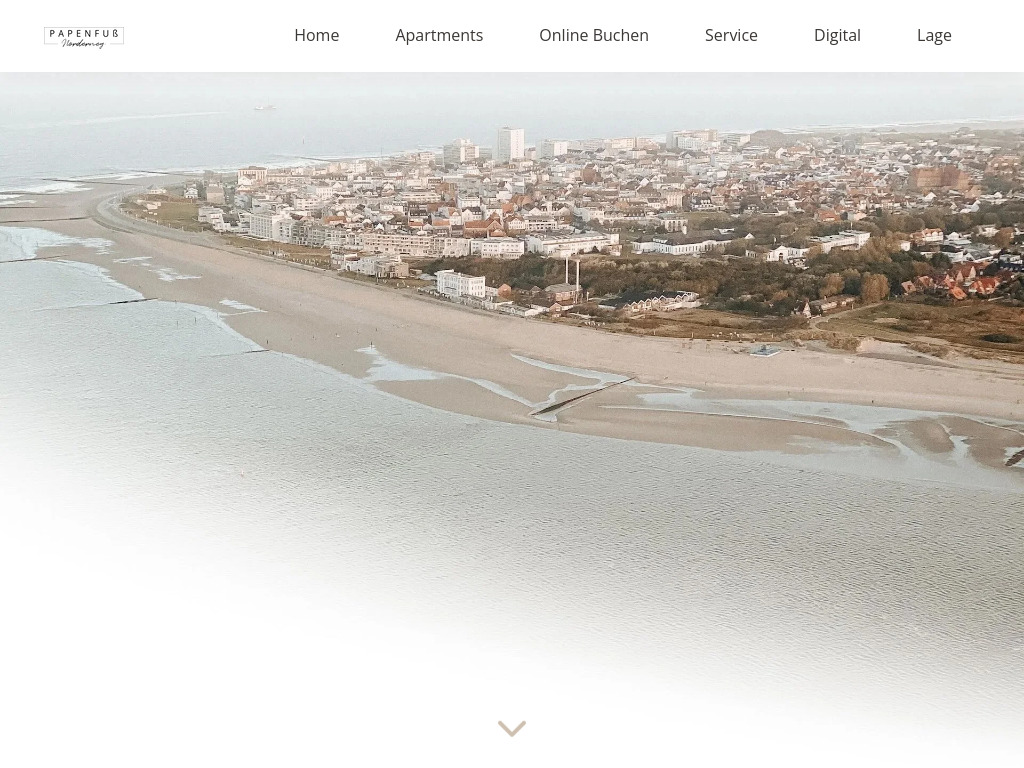This screenshot has height=768, width=1024.
Task: Click Service in the navigation header
Action: tap(731, 35)
